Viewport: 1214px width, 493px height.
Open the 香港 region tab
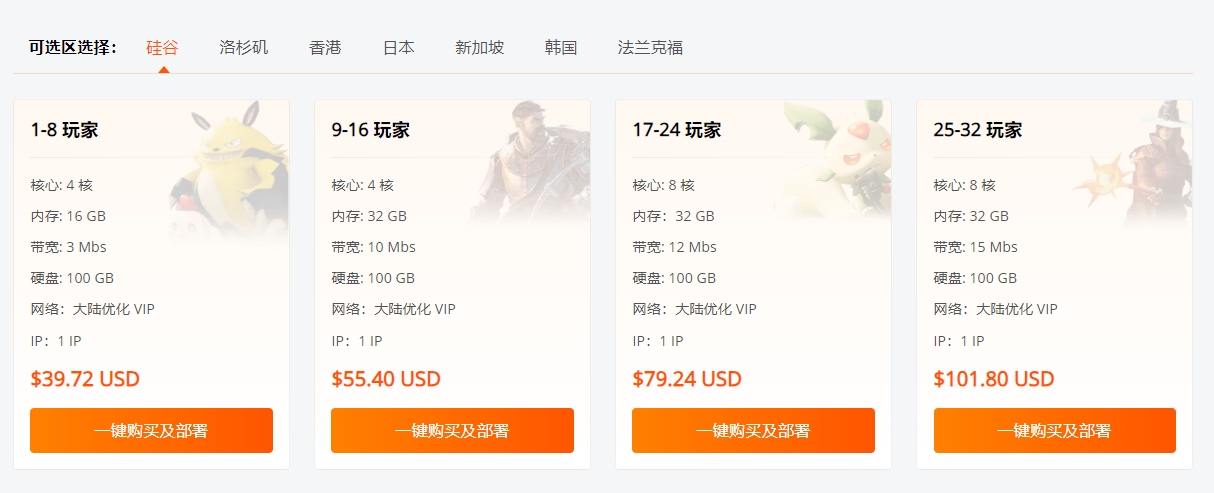(325, 47)
